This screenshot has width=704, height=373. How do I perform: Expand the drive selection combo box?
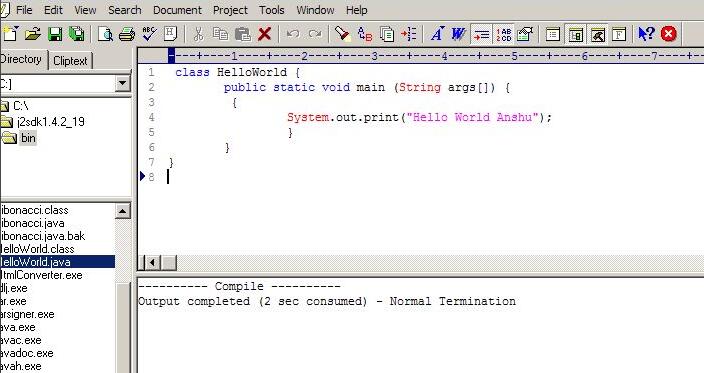coord(122,83)
